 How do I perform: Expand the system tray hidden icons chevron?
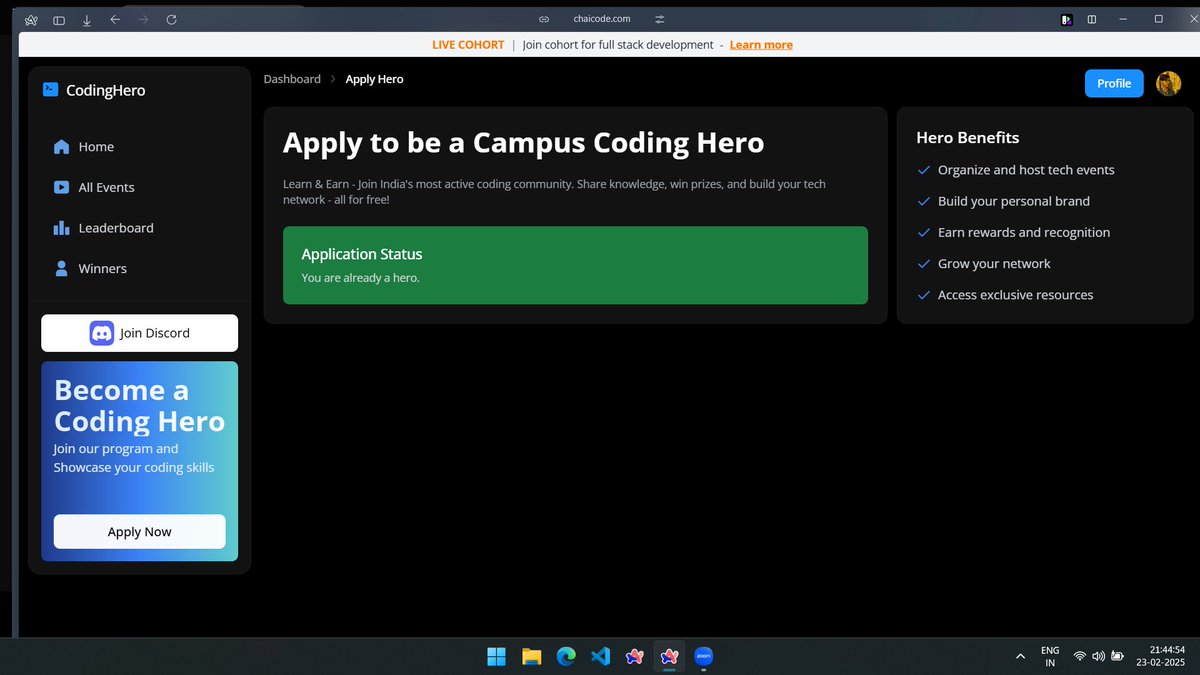[1020, 656]
